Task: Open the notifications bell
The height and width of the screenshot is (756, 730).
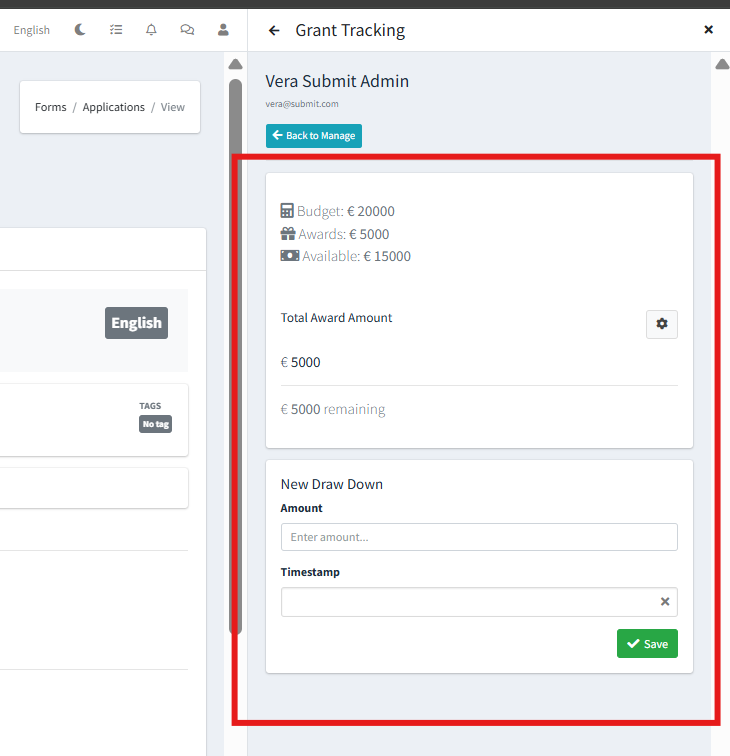Action: tap(151, 30)
